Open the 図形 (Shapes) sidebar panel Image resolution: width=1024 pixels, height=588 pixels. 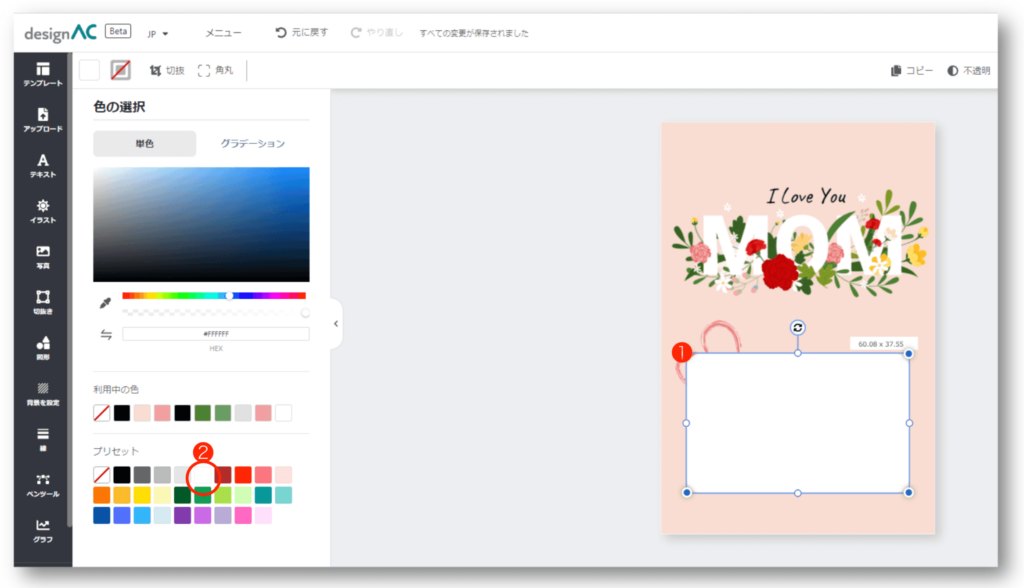pos(43,348)
